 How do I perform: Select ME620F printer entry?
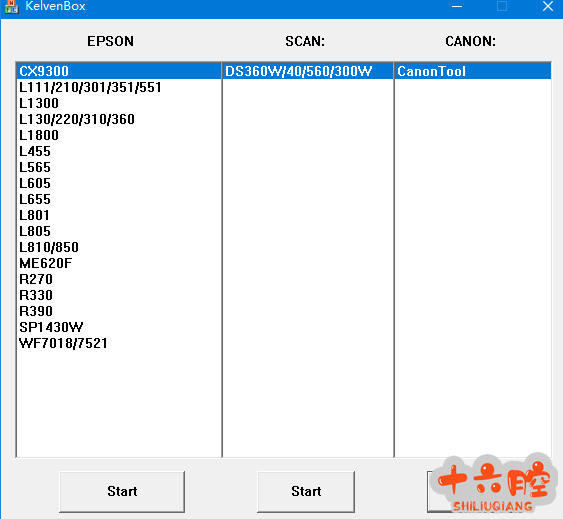click(x=119, y=263)
